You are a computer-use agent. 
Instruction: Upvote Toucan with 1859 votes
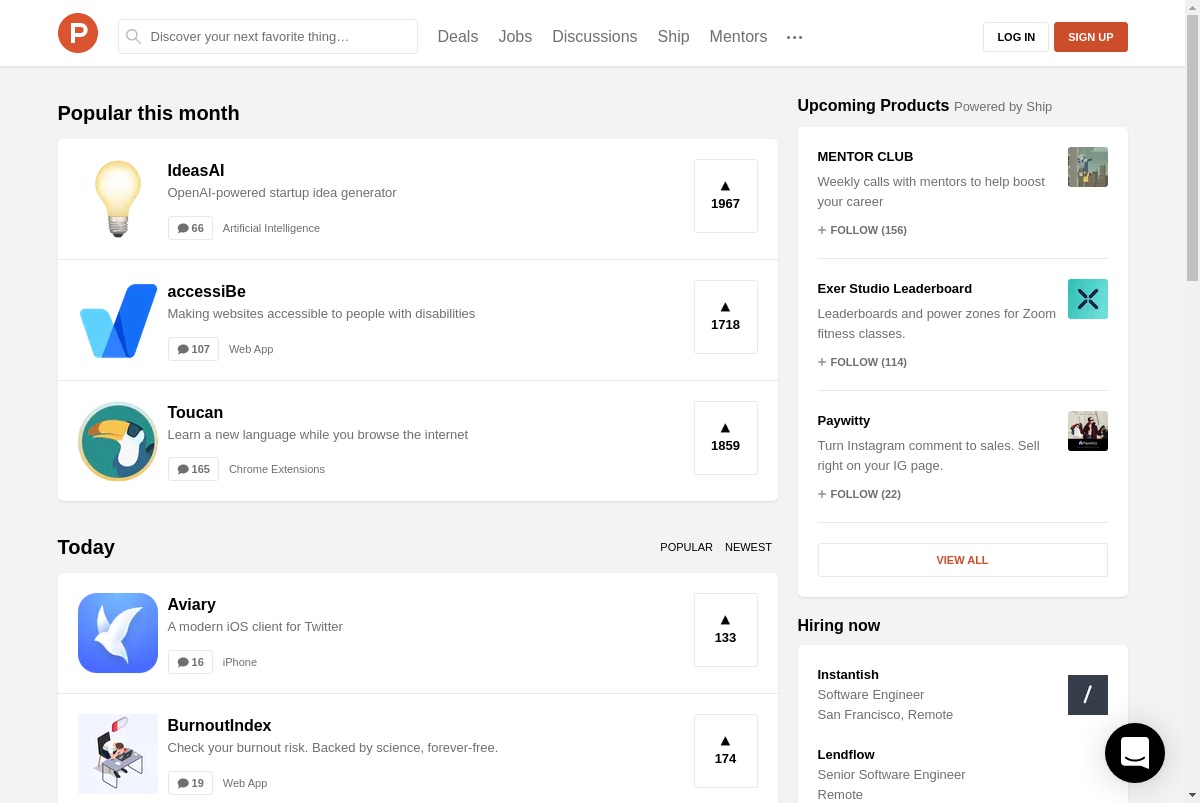(726, 438)
